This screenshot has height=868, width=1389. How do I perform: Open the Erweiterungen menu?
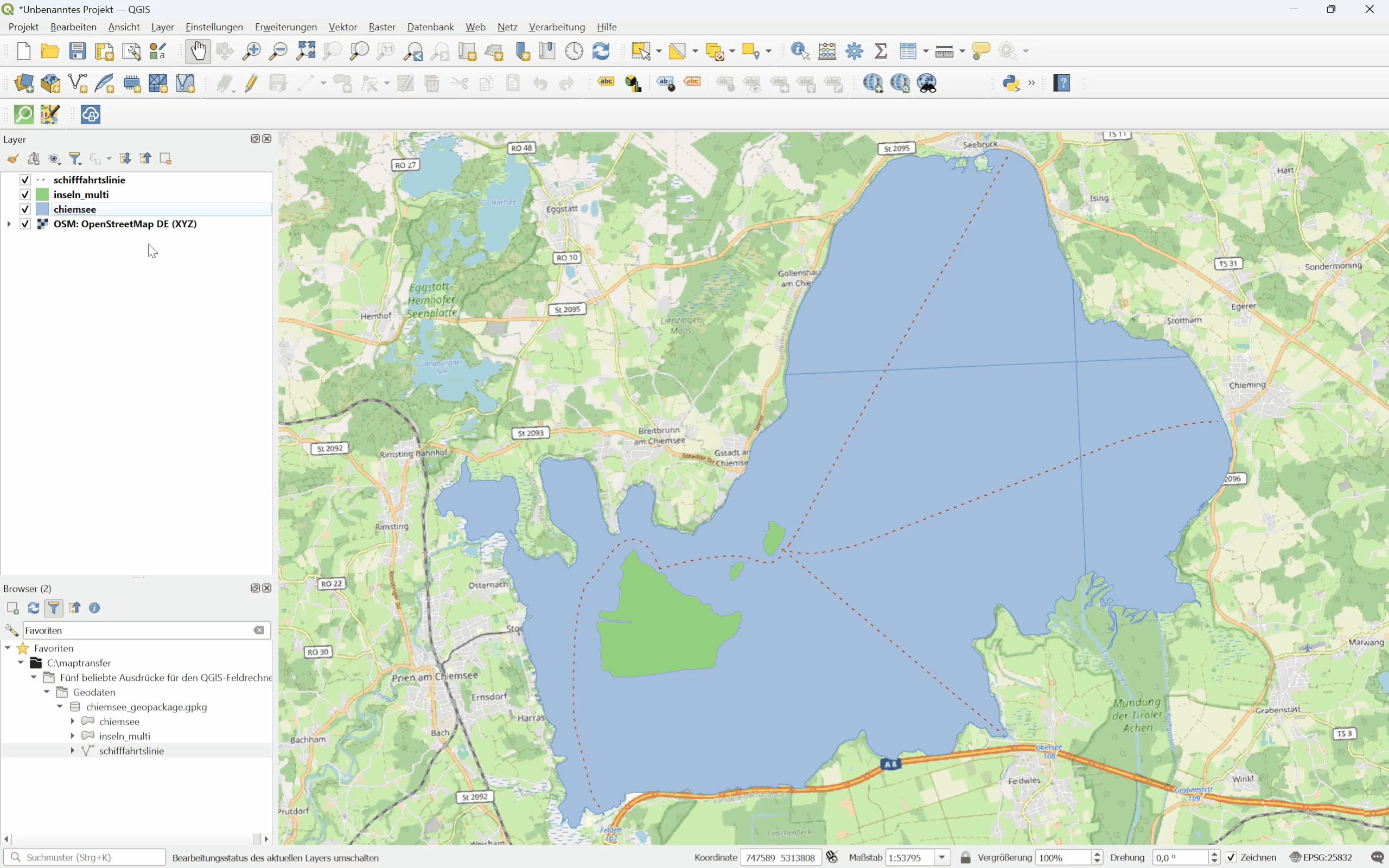pos(286,27)
